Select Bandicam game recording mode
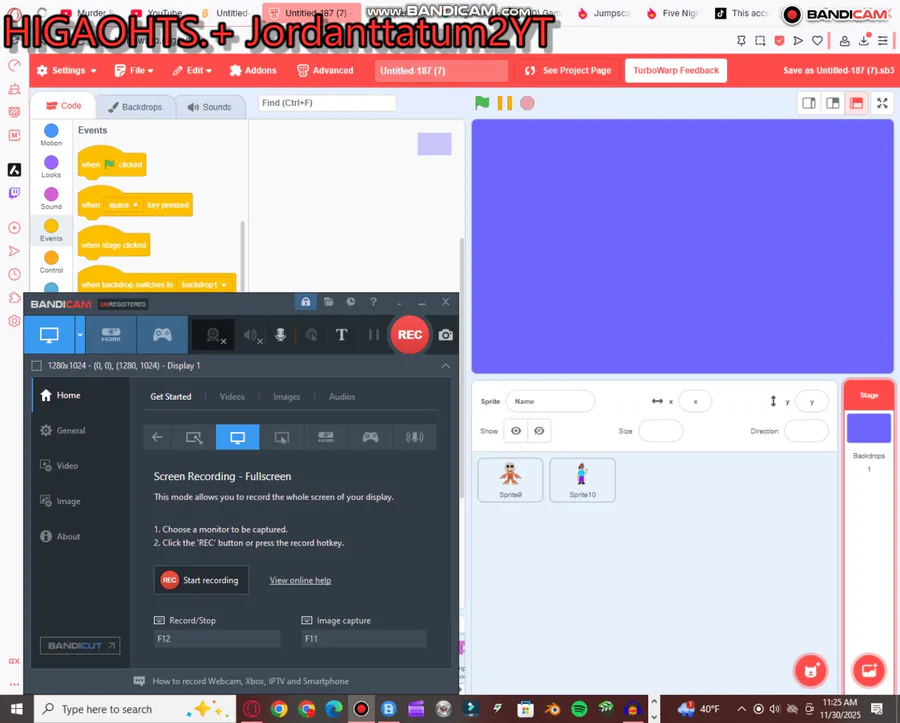Screen dimensions: 900x723 coord(162,335)
